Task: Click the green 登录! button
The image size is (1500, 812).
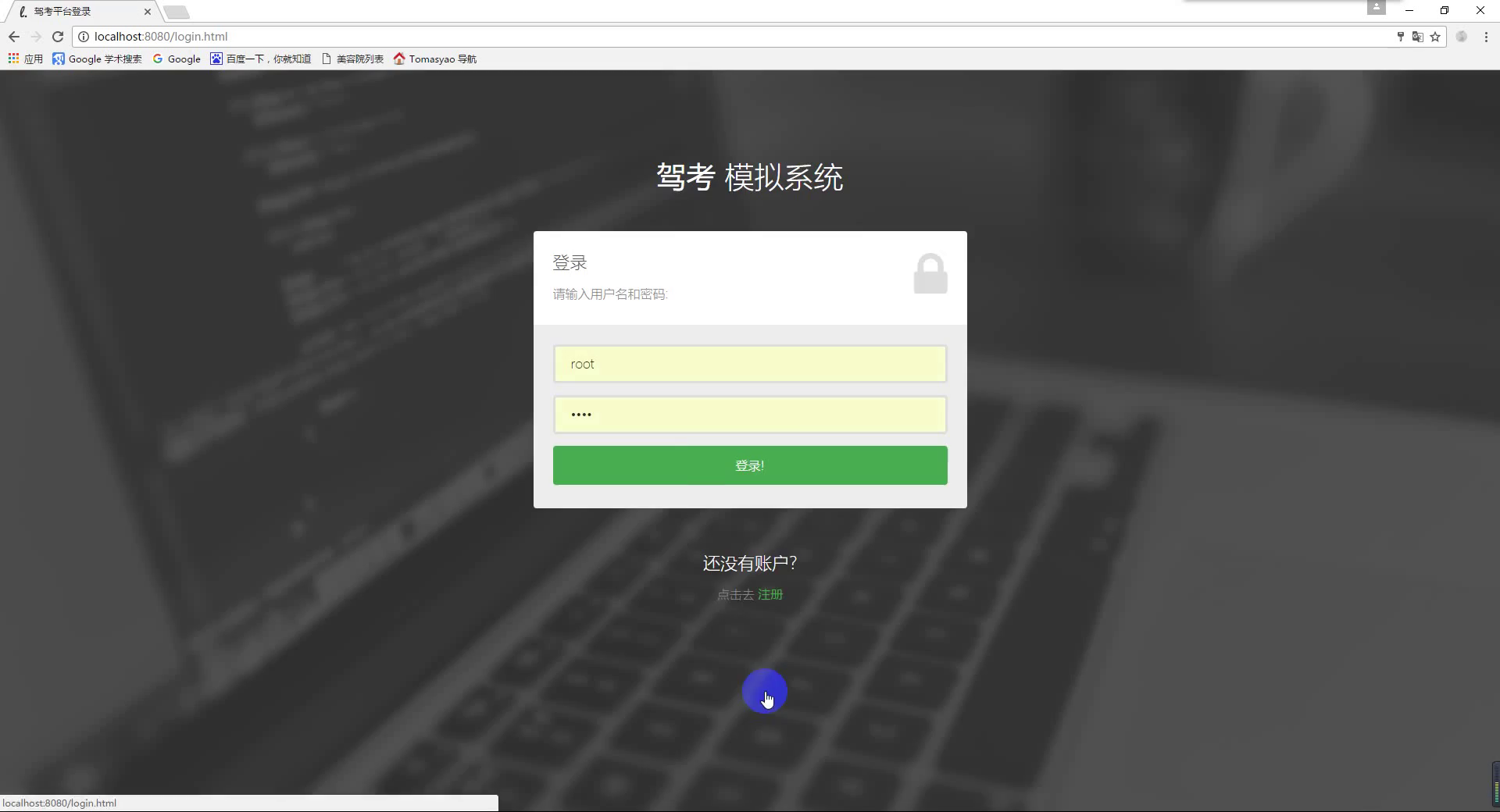Action: coord(750,465)
